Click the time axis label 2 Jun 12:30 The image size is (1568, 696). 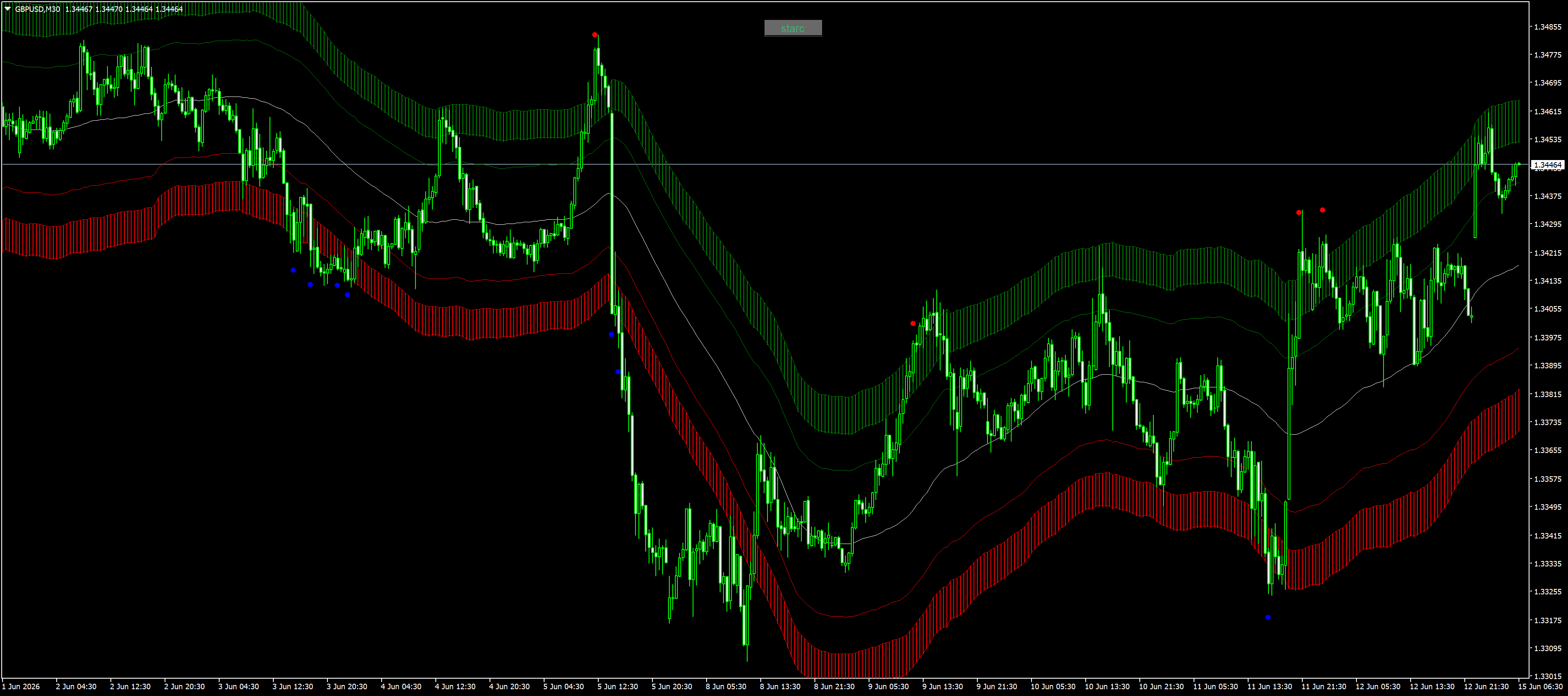point(130,686)
